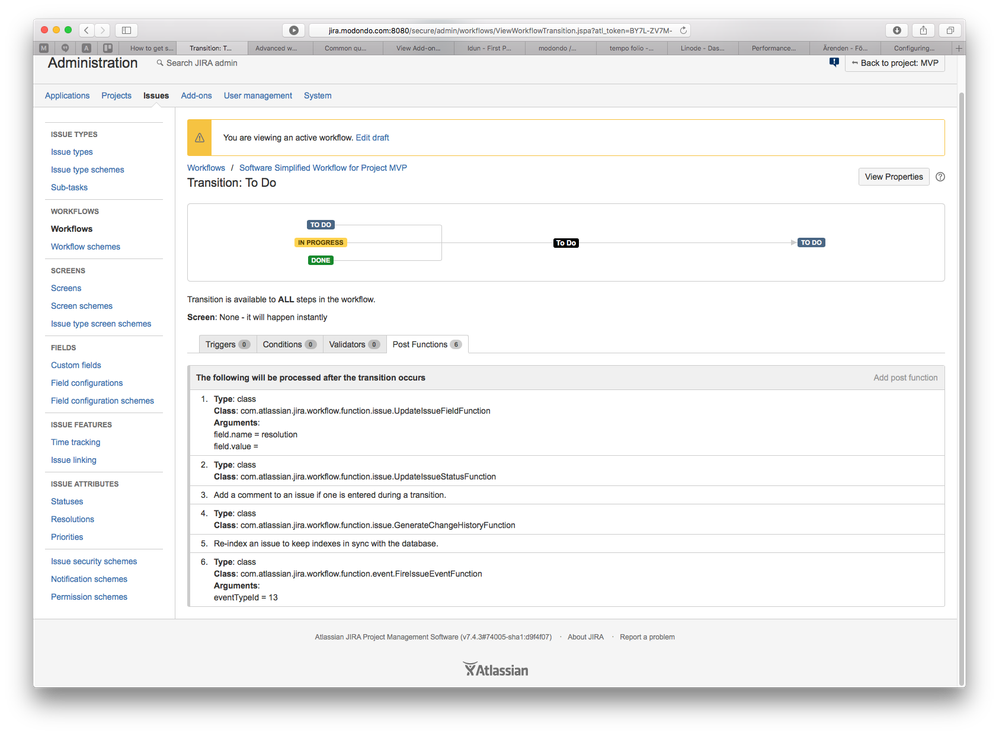Select the Validators tab
The image size is (999, 735).
354,345
